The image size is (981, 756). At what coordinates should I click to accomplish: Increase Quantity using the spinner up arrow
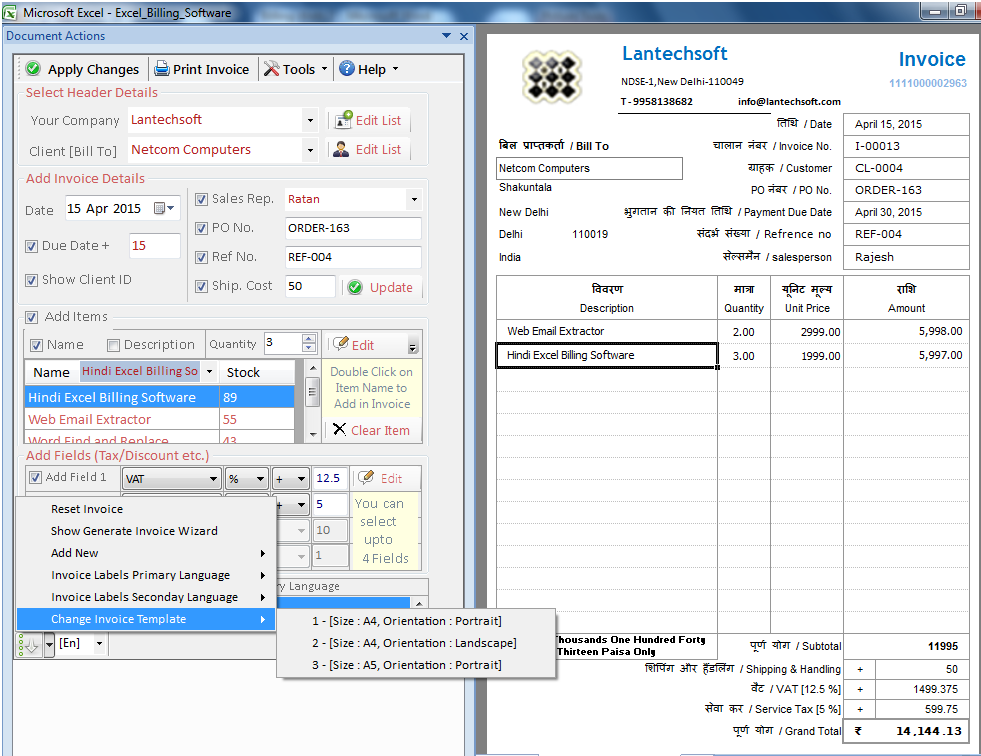pyautogui.click(x=308, y=338)
